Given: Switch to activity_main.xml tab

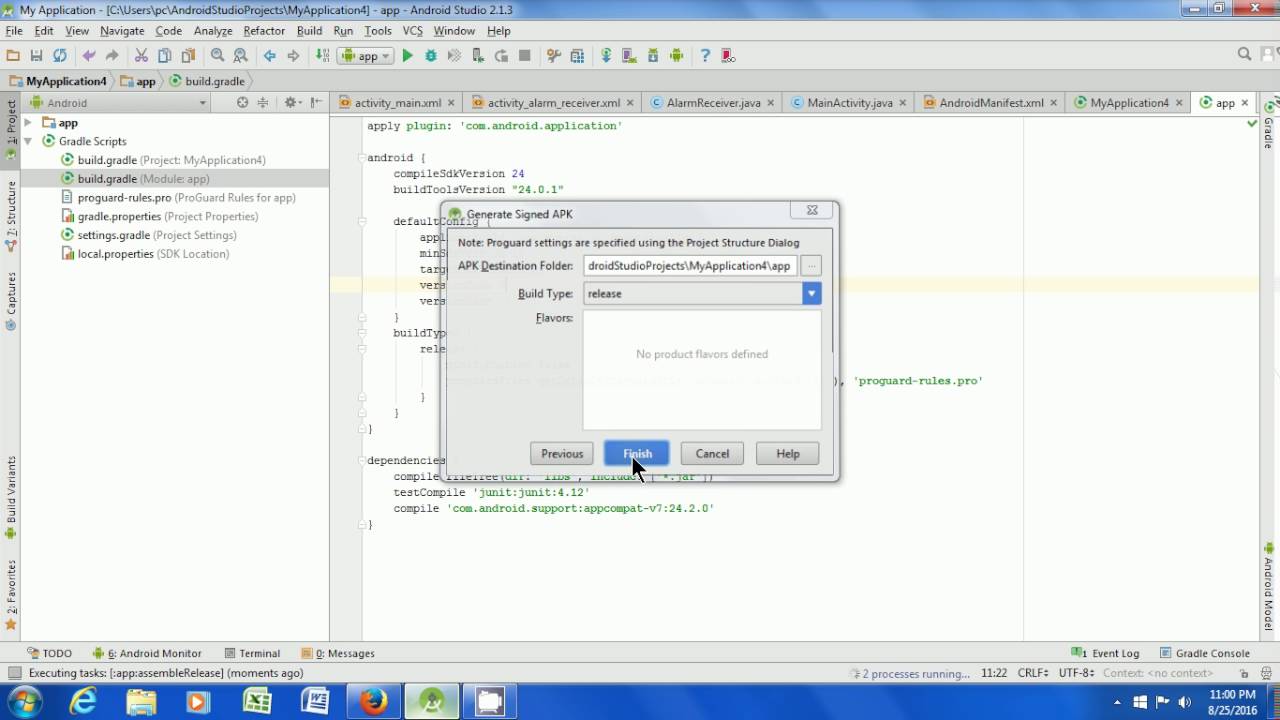Looking at the screenshot, I should [397, 103].
